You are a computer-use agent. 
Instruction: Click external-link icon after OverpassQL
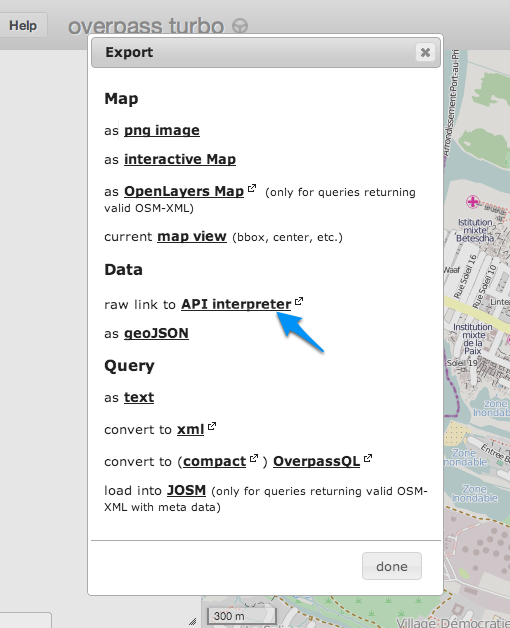(368, 458)
